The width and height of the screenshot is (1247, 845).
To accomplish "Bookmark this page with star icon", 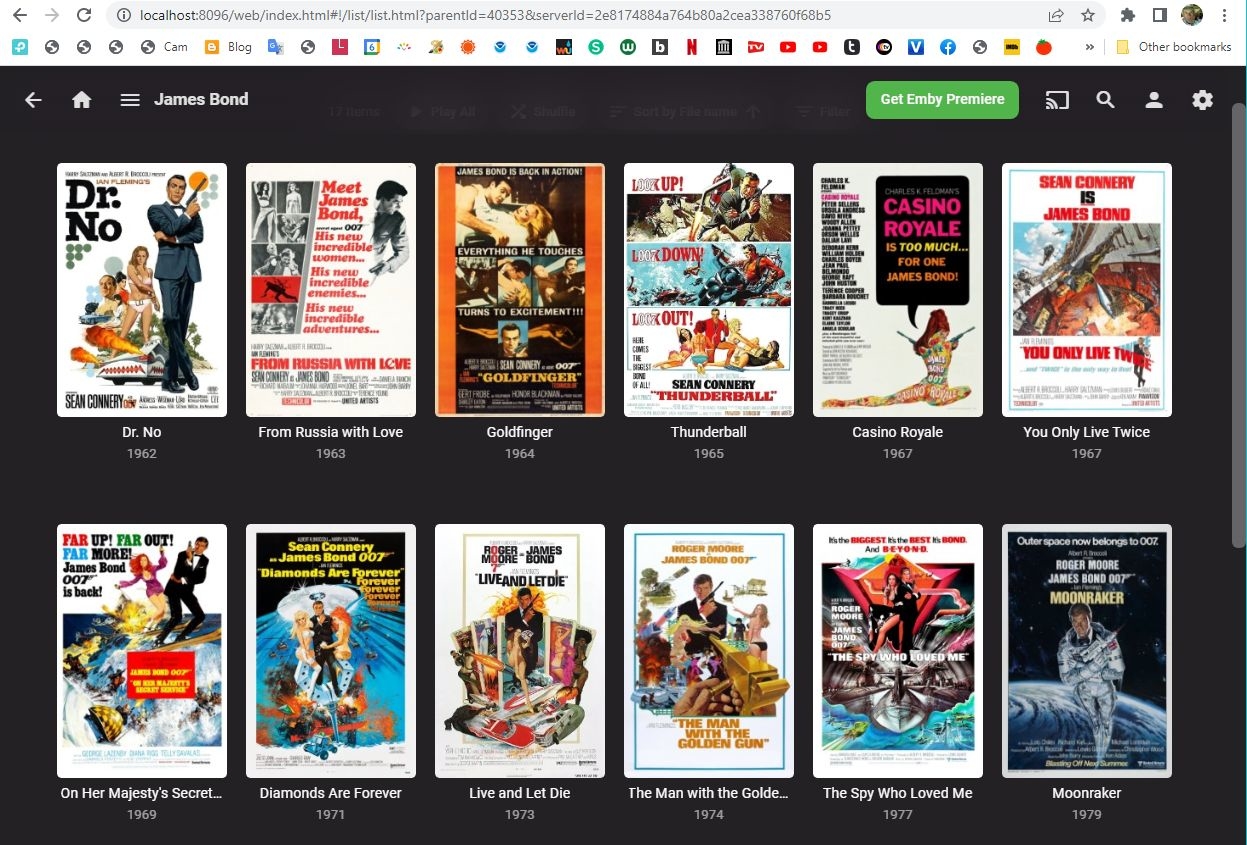I will (1088, 16).
